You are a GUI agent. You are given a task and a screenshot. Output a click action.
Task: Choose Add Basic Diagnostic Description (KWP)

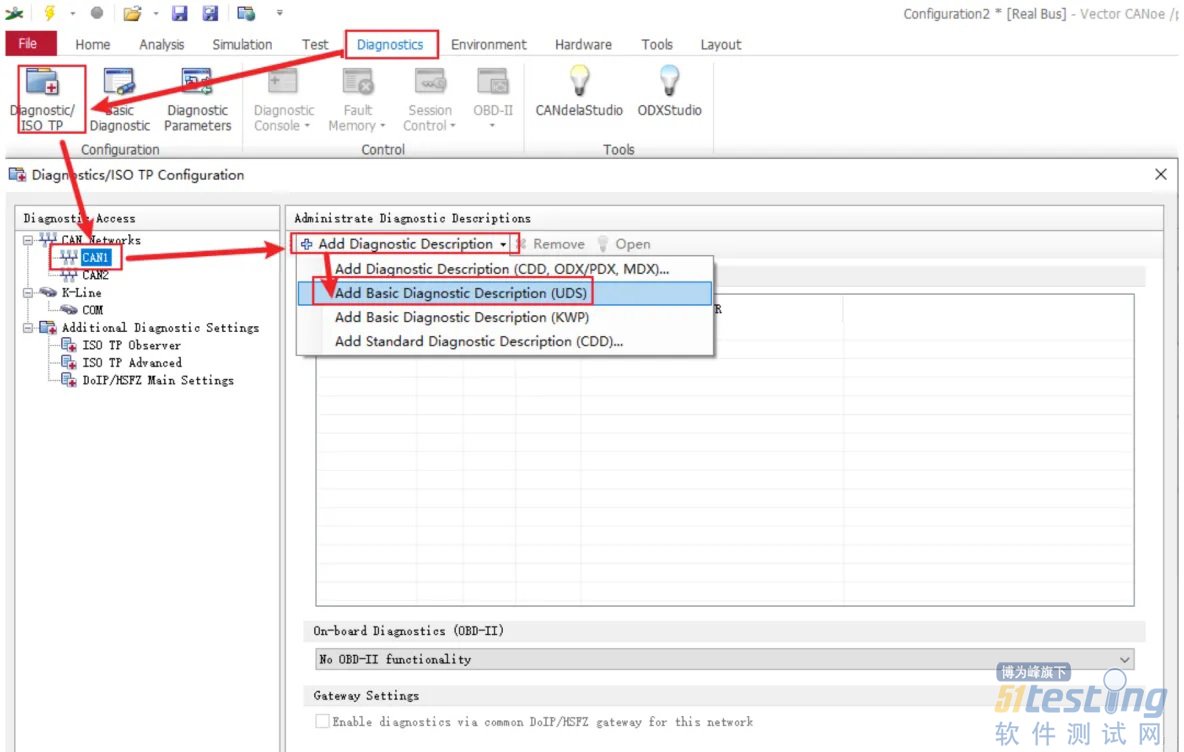coord(504,317)
